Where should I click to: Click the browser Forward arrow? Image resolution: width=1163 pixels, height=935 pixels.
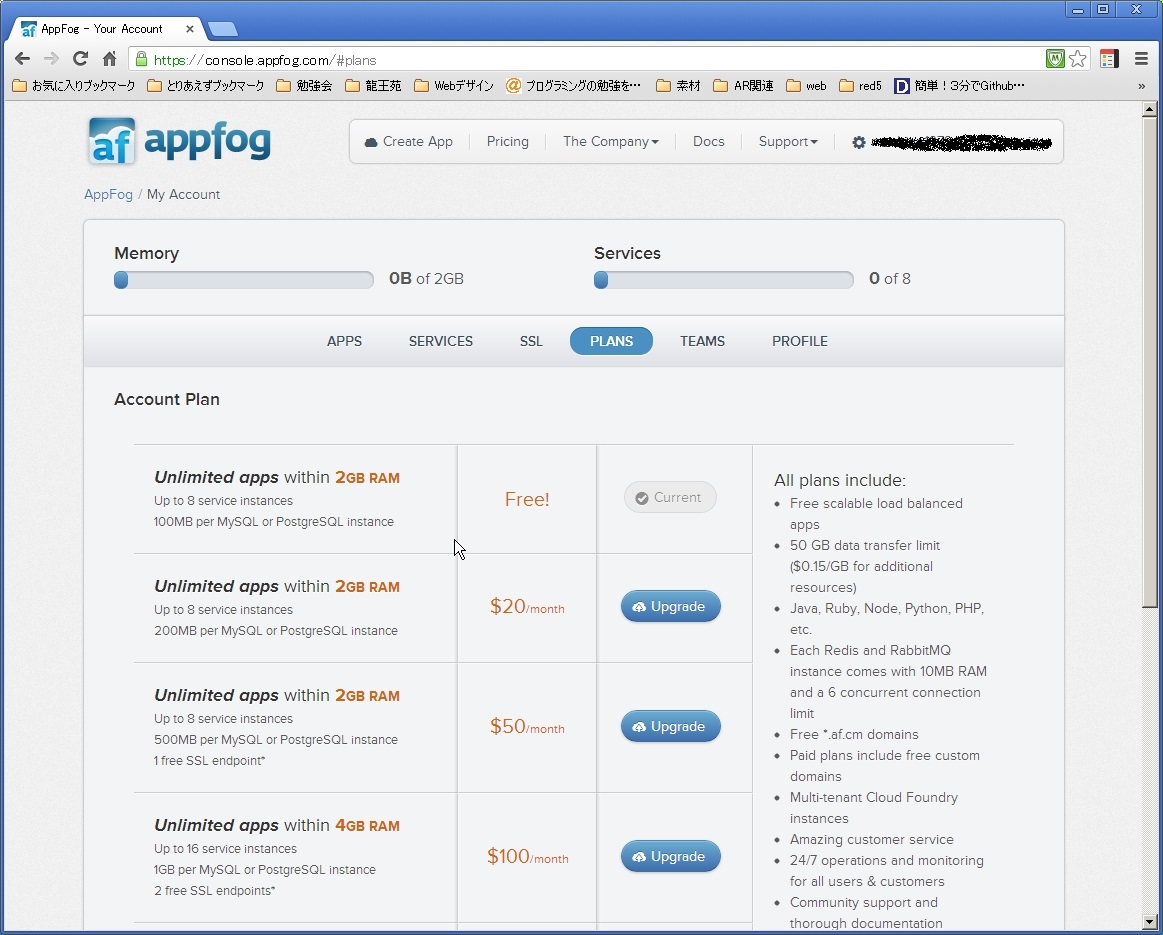tap(51, 59)
